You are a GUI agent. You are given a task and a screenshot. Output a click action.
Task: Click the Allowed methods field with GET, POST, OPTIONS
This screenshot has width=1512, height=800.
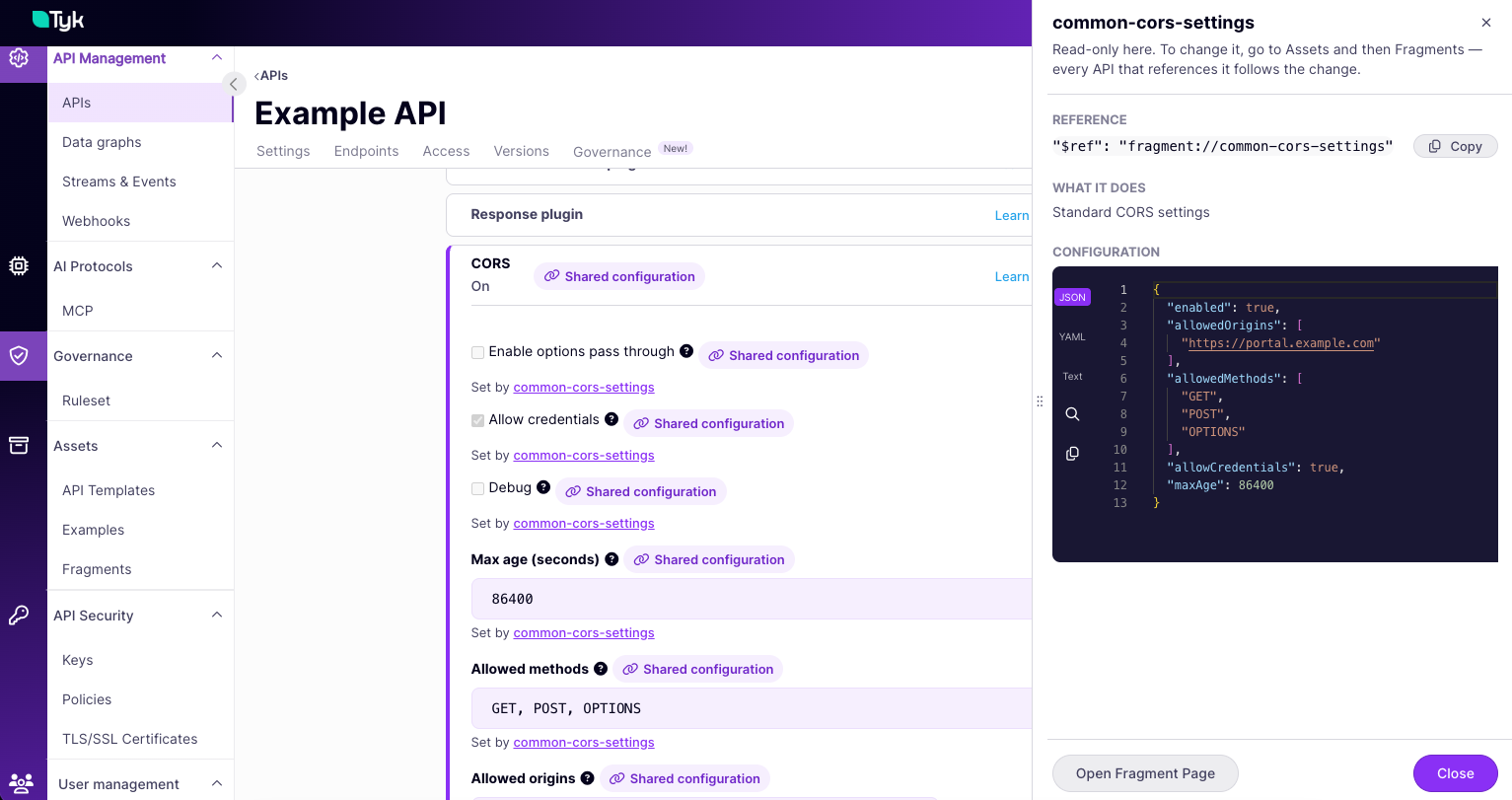pos(752,708)
